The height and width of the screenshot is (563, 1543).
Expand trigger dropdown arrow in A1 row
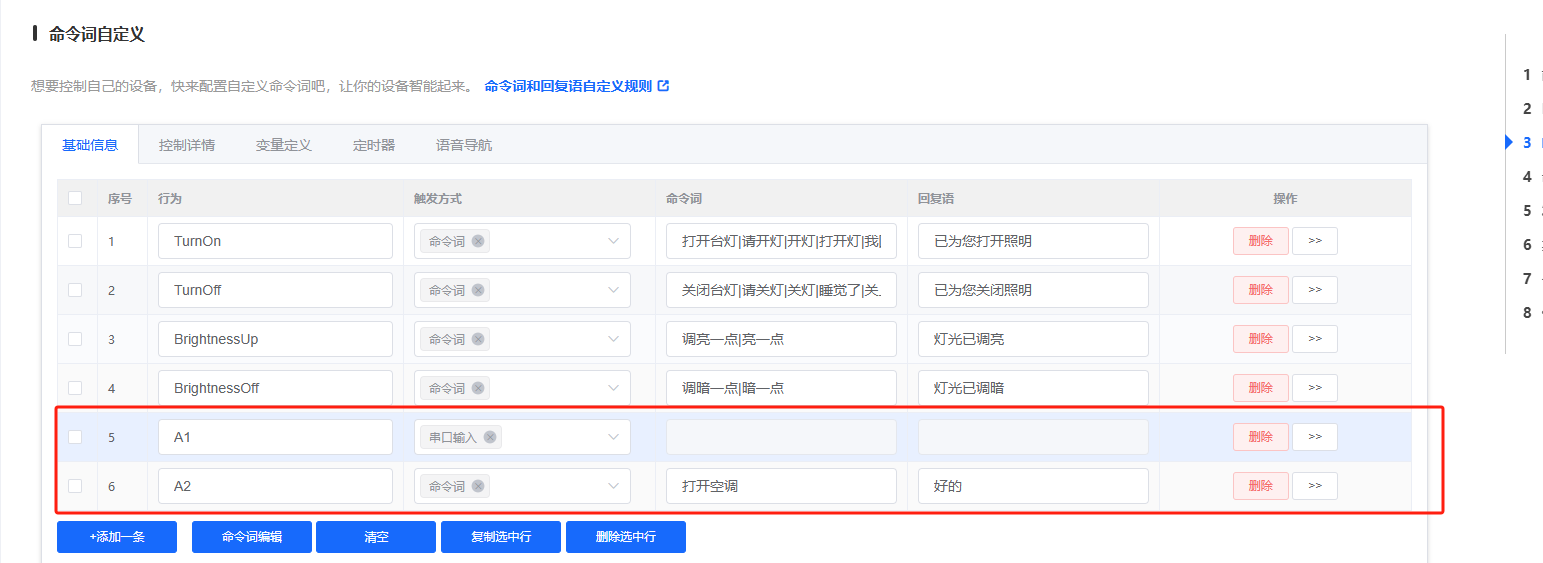point(613,437)
